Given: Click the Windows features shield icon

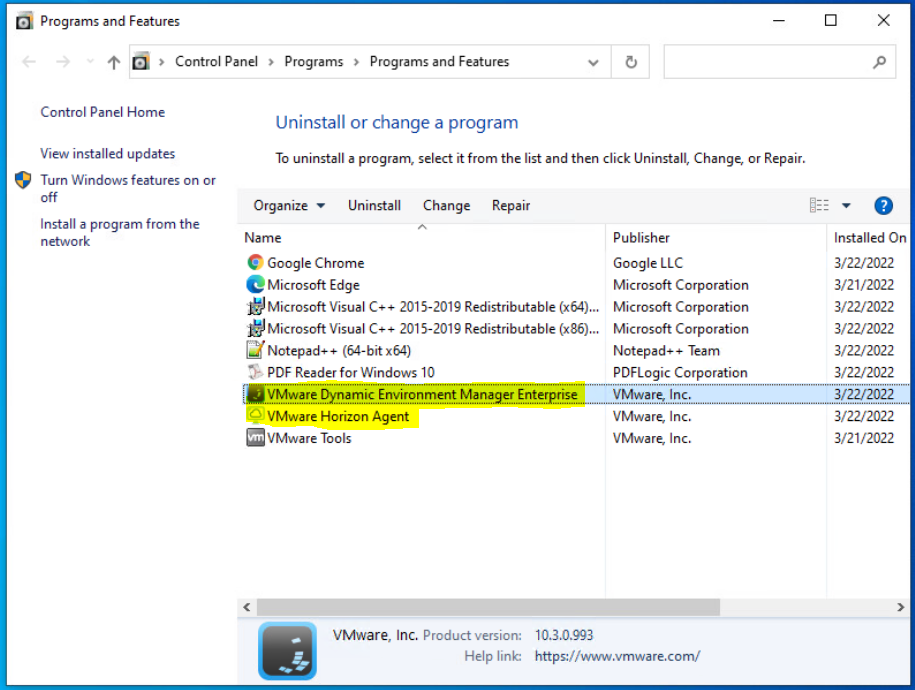Looking at the screenshot, I should 23,180.
